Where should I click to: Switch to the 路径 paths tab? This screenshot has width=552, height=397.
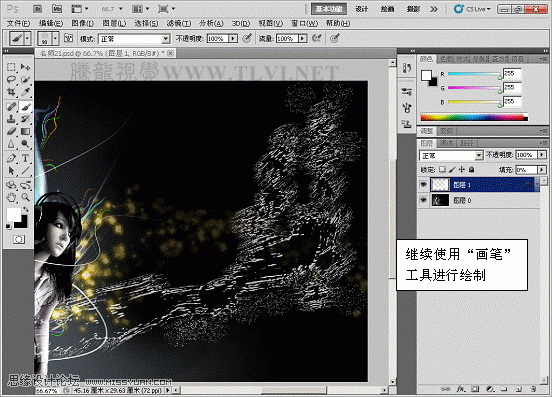(x=467, y=143)
